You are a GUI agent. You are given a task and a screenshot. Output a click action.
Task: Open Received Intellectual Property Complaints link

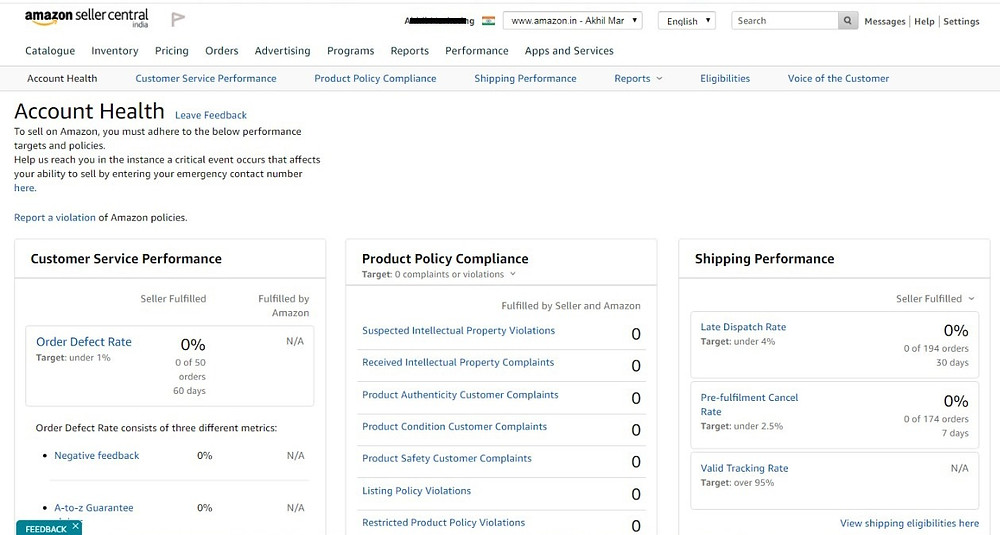pos(458,362)
